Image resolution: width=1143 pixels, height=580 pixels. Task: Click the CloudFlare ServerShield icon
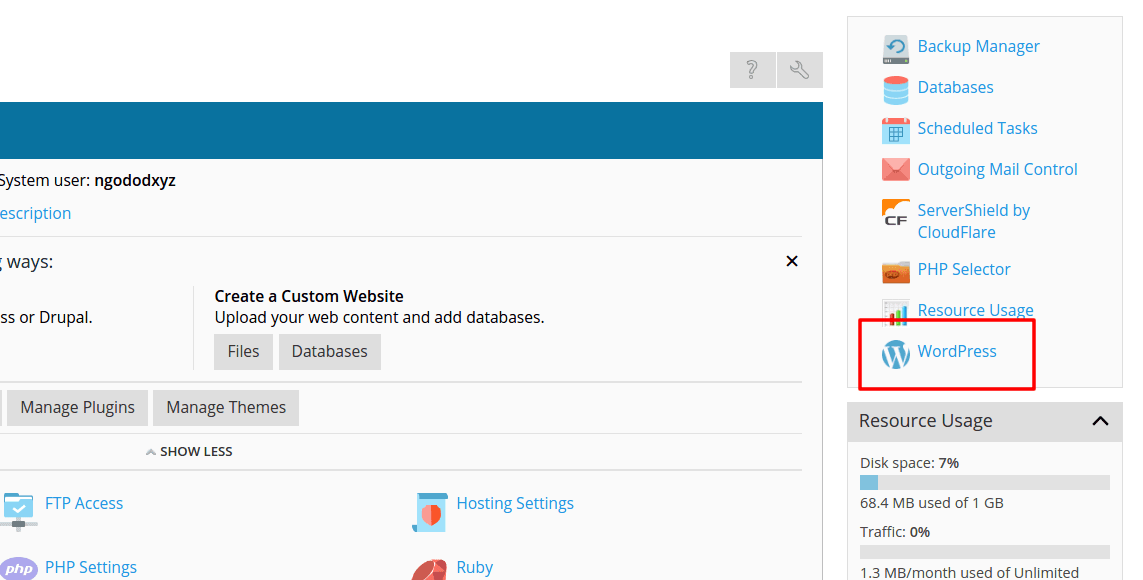(x=895, y=213)
